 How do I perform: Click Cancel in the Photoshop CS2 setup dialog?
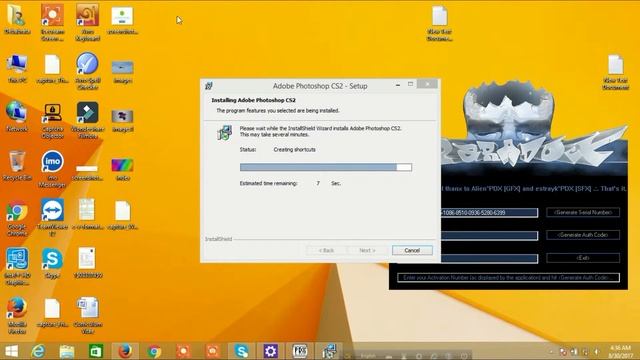pos(412,250)
